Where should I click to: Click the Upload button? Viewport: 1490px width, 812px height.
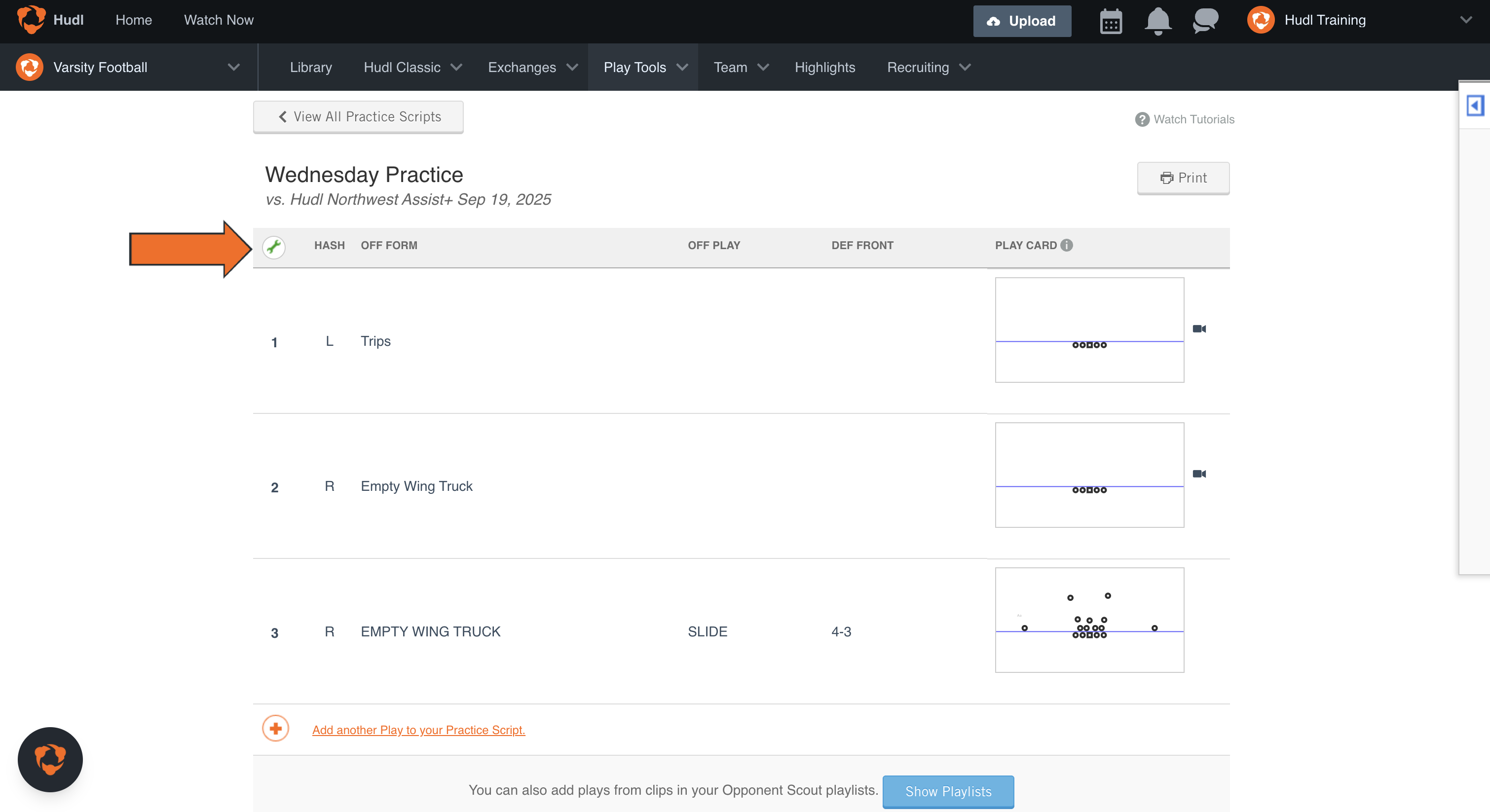pyautogui.click(x=1022, y=21)
